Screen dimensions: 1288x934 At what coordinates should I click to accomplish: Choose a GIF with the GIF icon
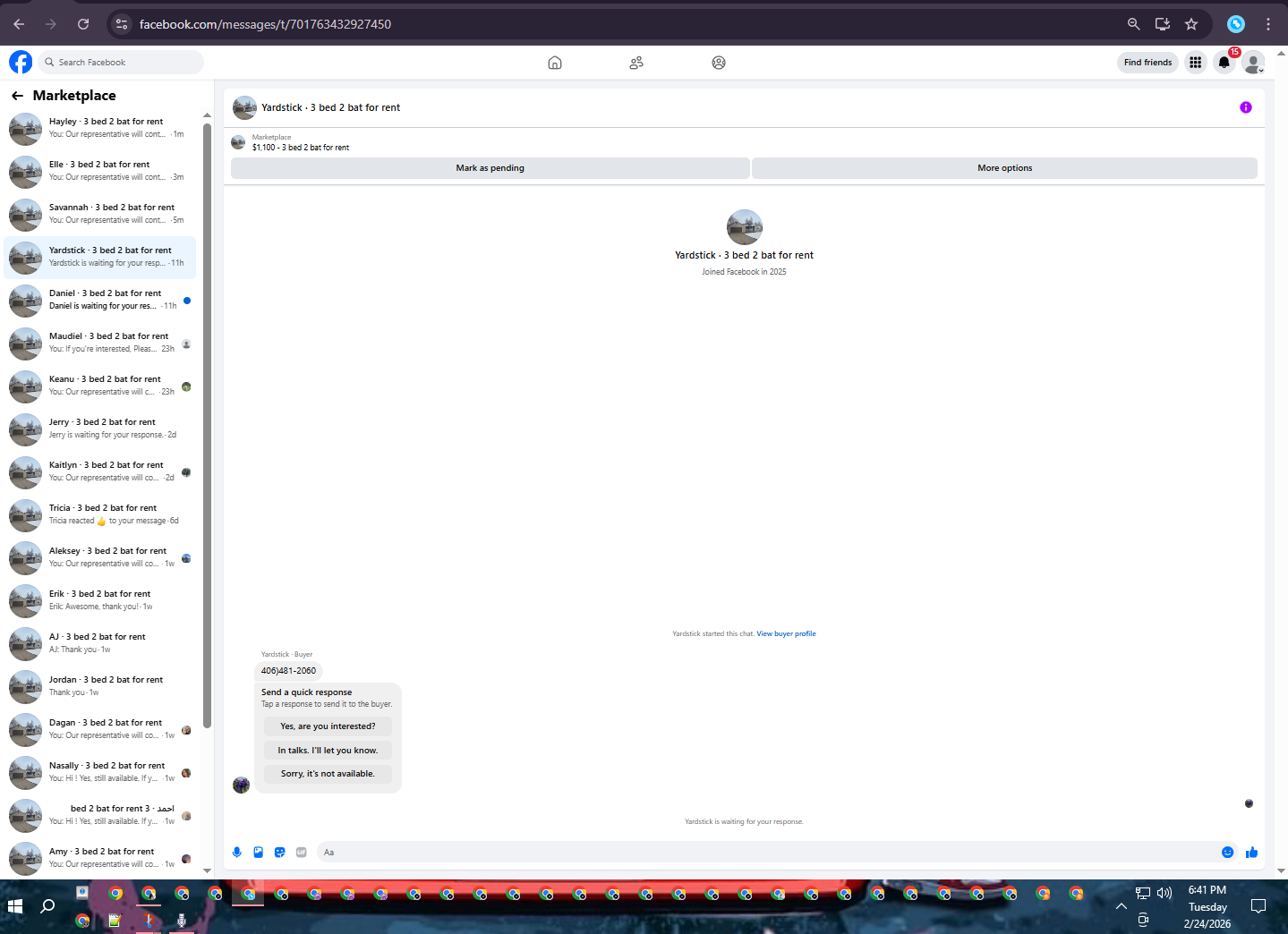pos(302,853)
